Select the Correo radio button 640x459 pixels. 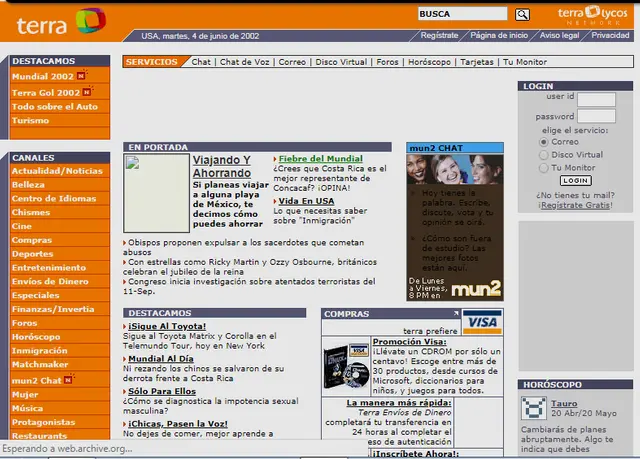tap(543, 142)
